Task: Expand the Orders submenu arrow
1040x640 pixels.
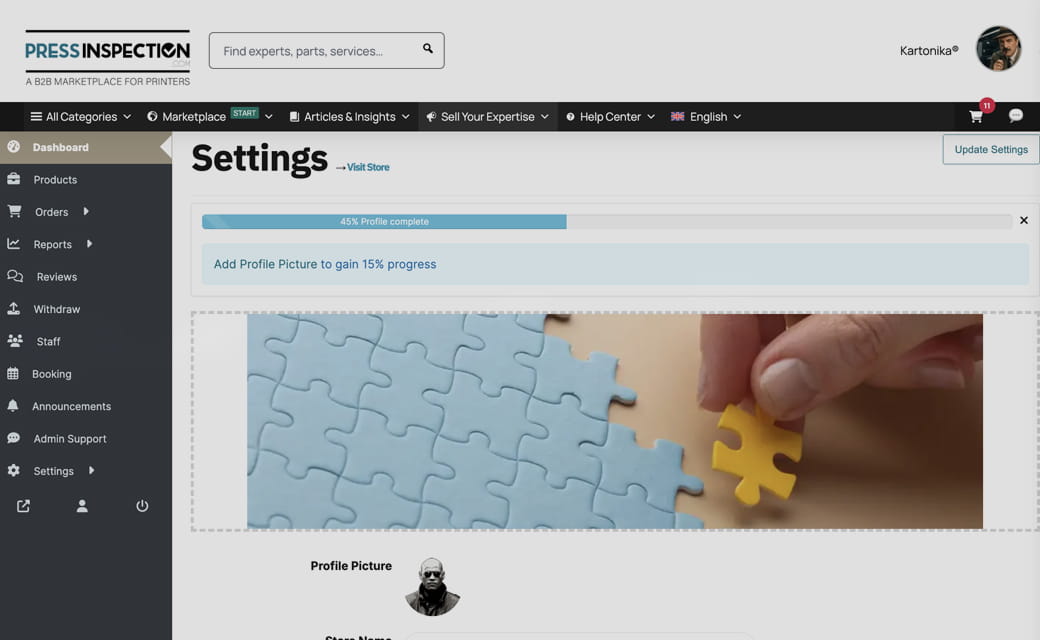Action: click(86, 212)
